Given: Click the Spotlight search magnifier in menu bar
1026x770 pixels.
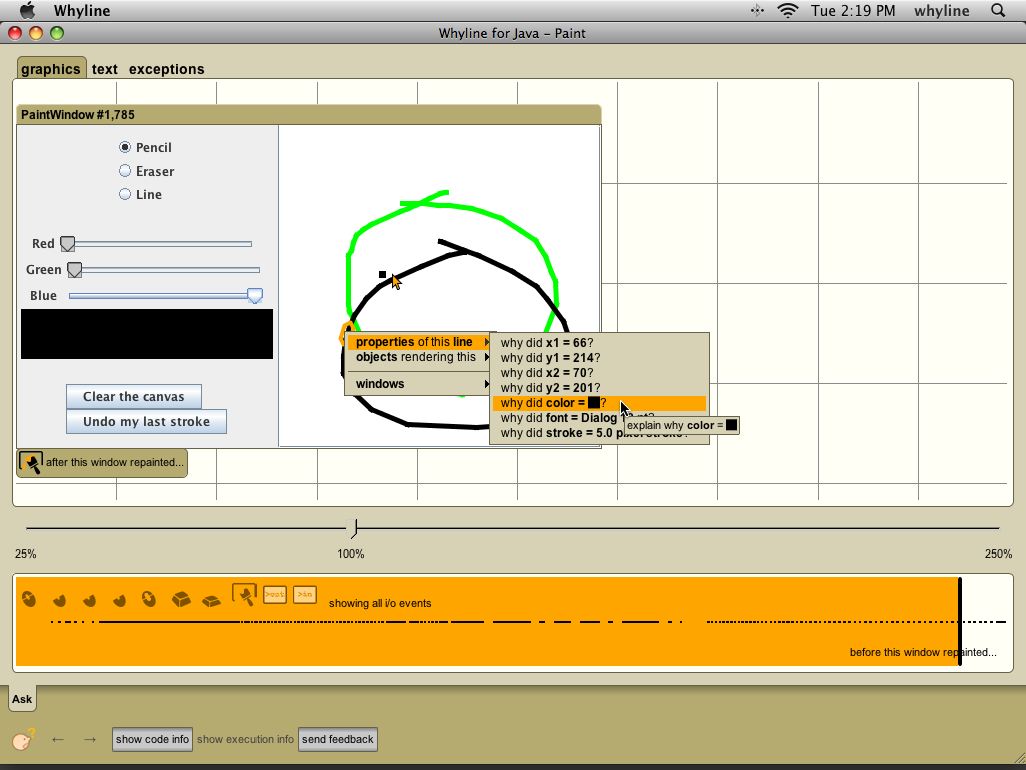Looking at the screenshot, I should 998,11.
